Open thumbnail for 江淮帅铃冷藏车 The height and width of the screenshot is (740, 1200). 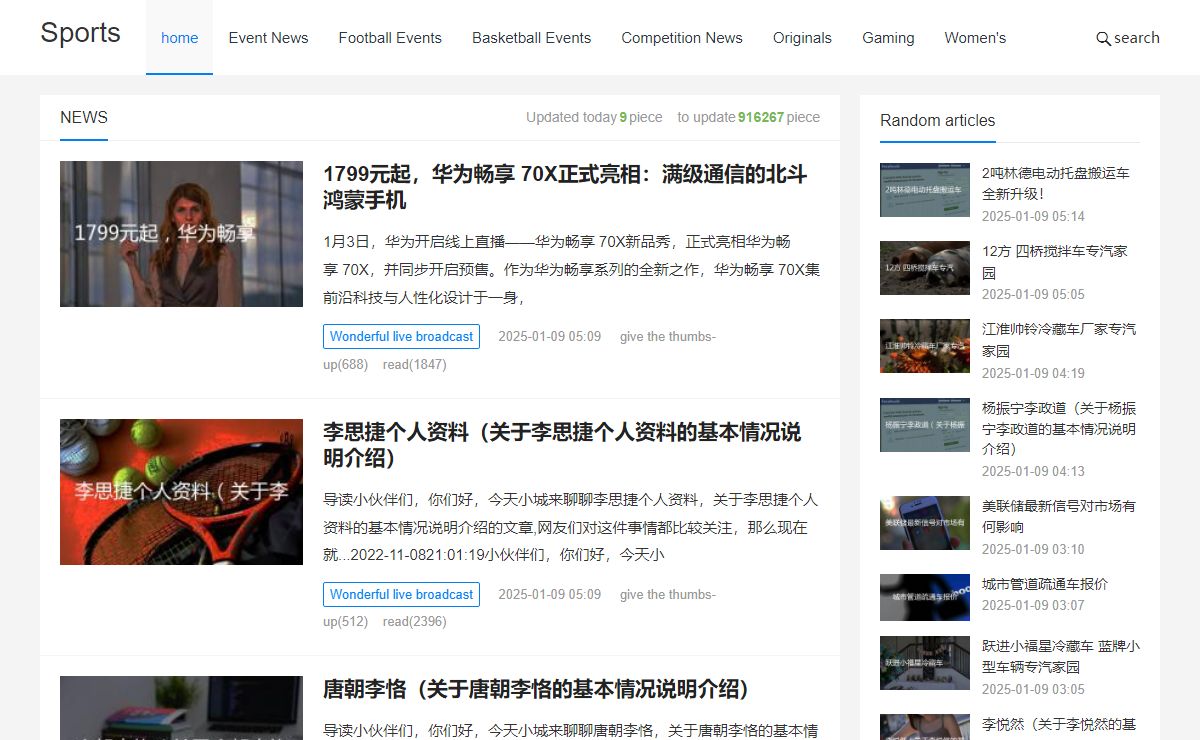tap(925, 346)
